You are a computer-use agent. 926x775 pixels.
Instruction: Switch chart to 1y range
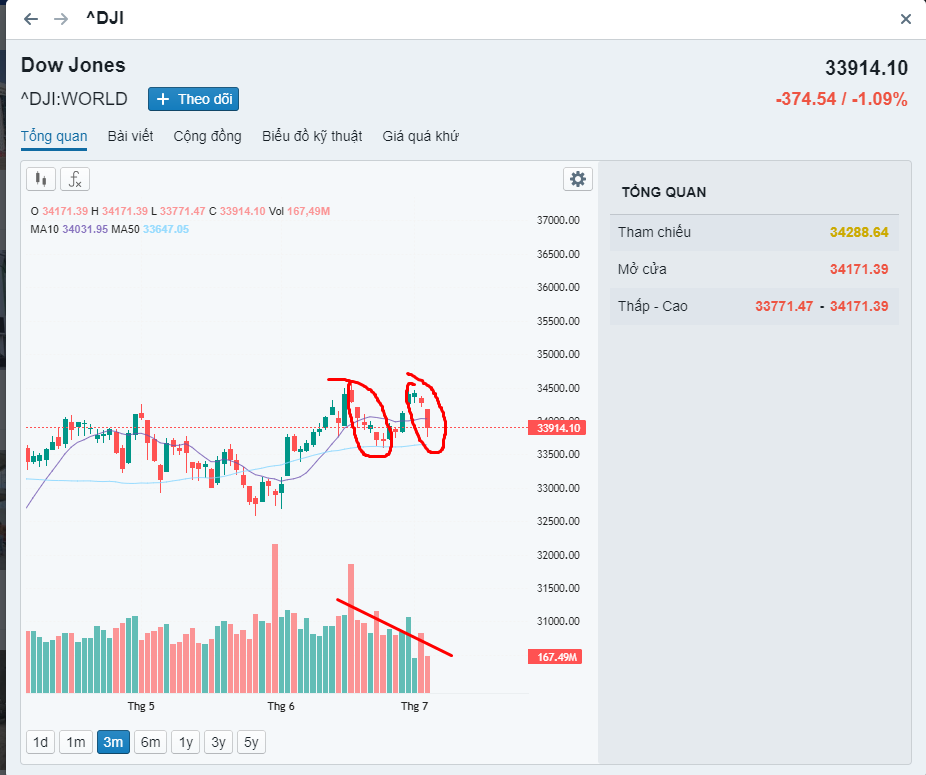[x=185, y=742]
